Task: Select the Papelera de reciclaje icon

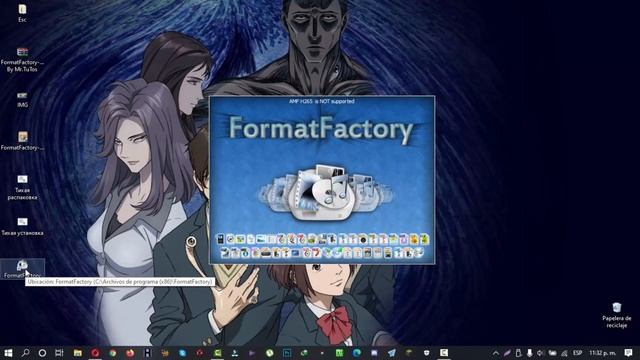Action: coord(617,315)
